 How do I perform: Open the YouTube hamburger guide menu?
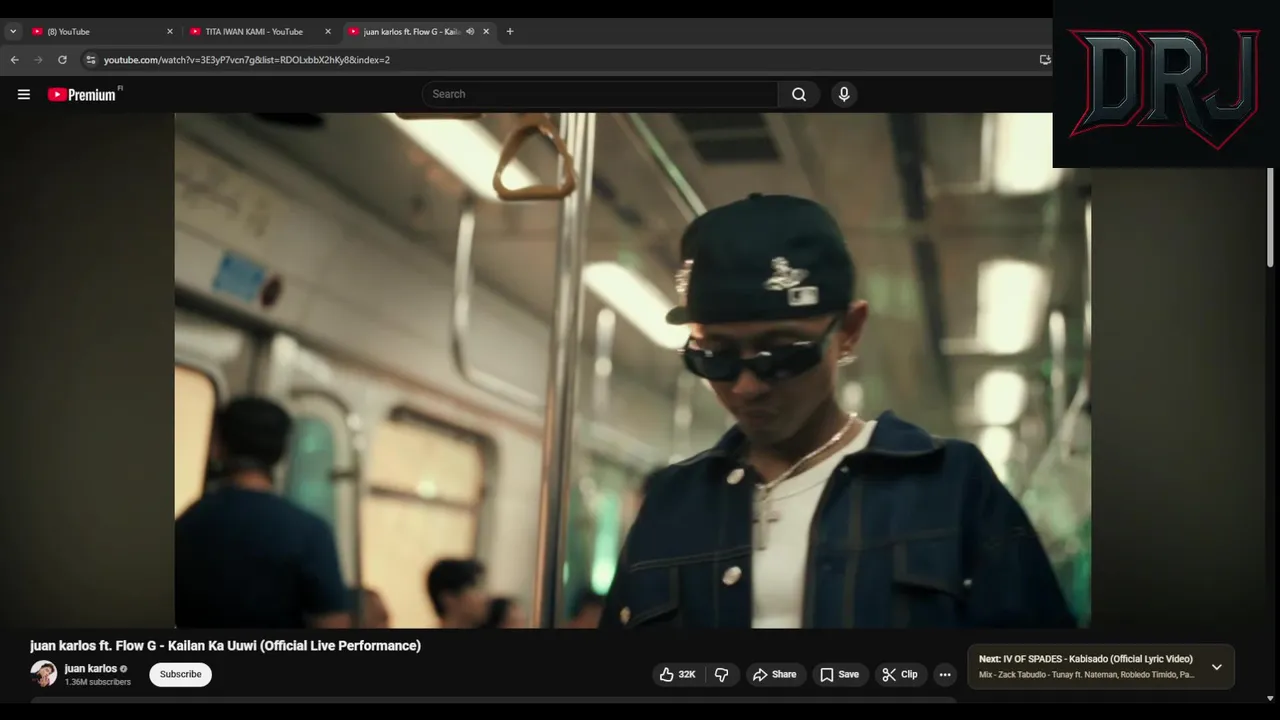tap(24, 94)
